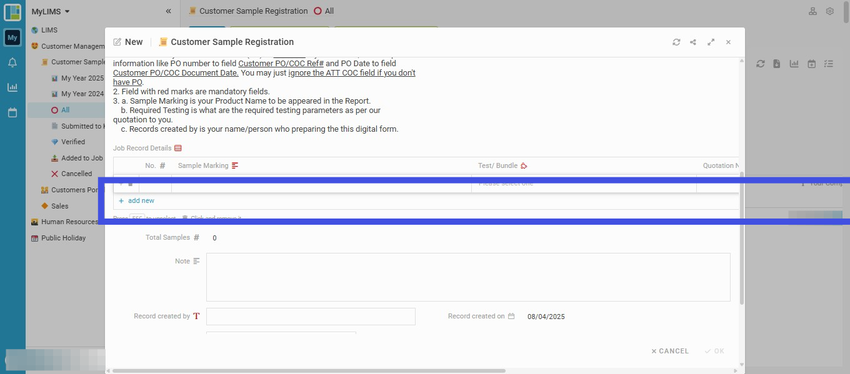Image resolution: width=850 pixels, height=374 pixels.
Task: Open bar chart icon in left rail
Action: (12, 87)
